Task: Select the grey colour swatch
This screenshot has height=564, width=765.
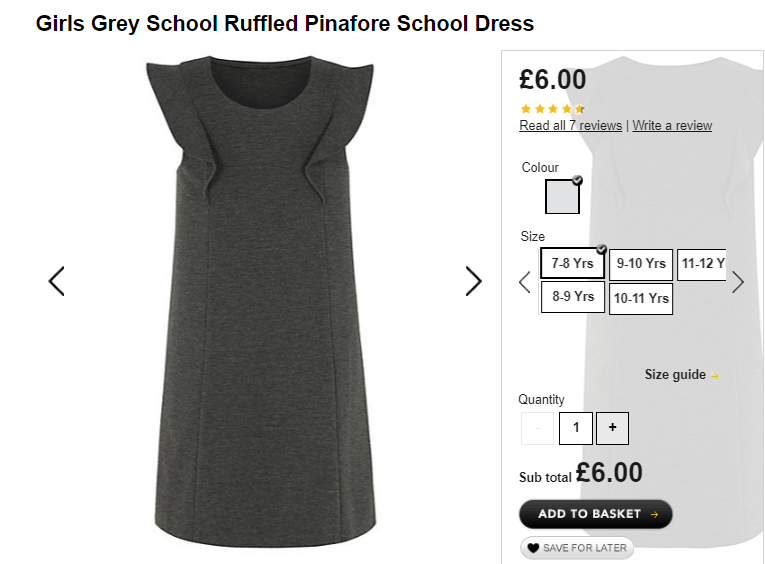Action: coord(562,196)
